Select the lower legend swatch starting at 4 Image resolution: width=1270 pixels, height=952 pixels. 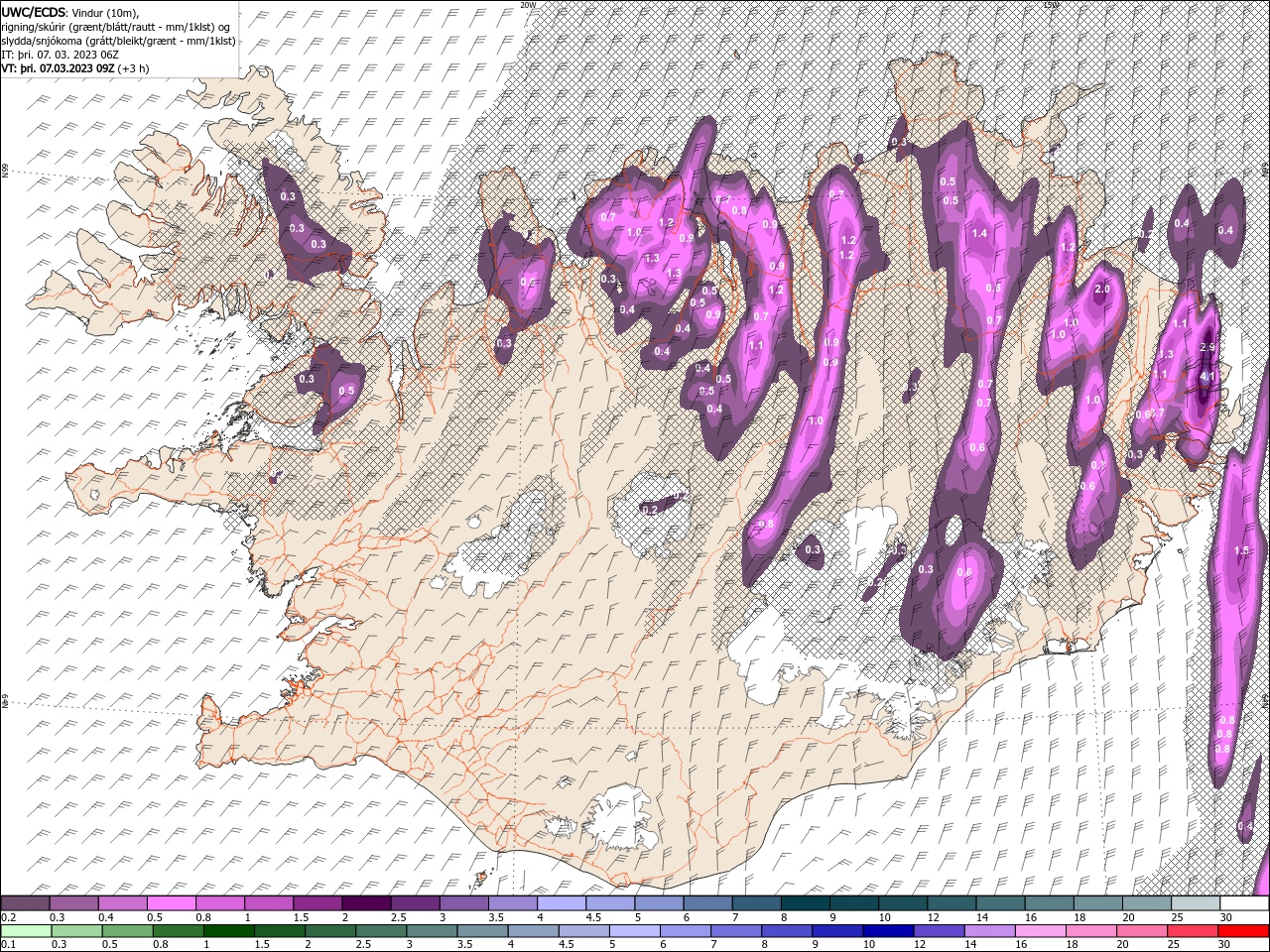pyautogui.click(x=533, y=930)
